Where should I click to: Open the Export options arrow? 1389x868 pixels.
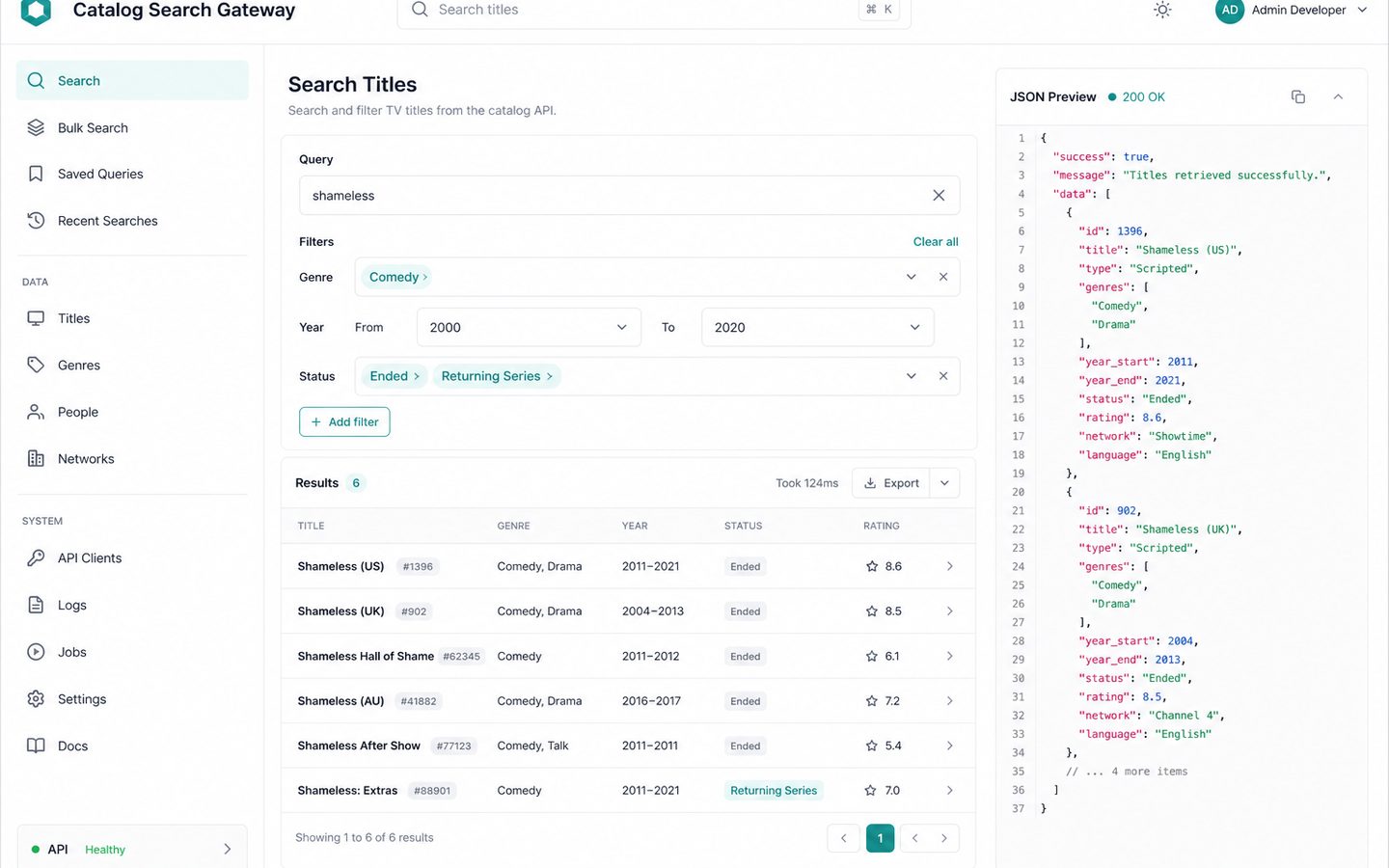click(945, 483)
